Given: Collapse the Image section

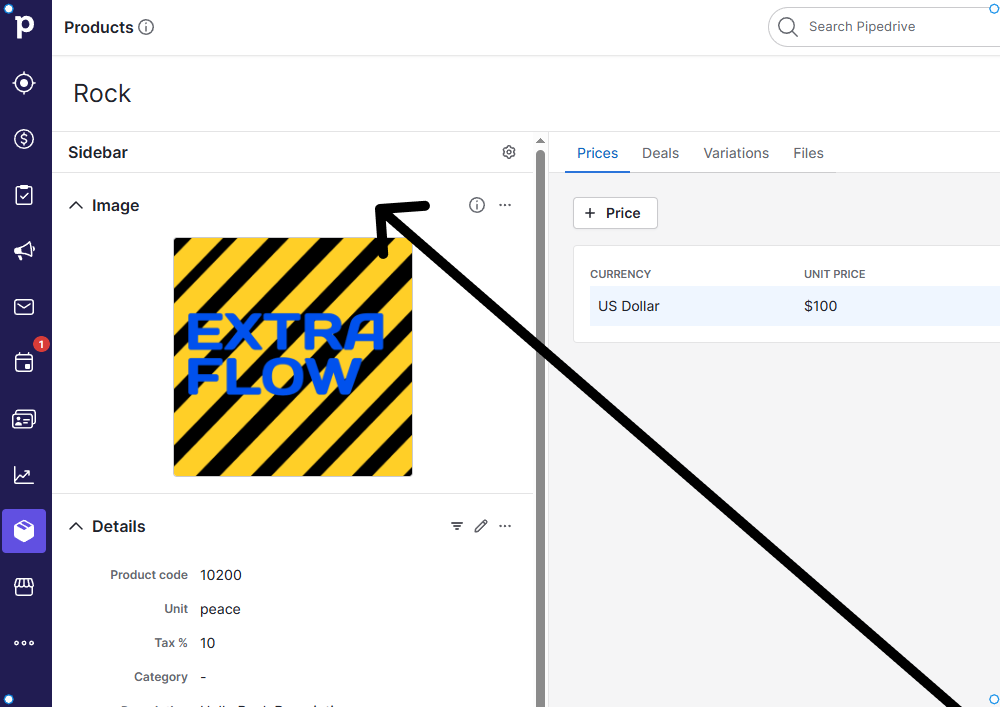Looking at the screenshot, I should tap(76, 205).
